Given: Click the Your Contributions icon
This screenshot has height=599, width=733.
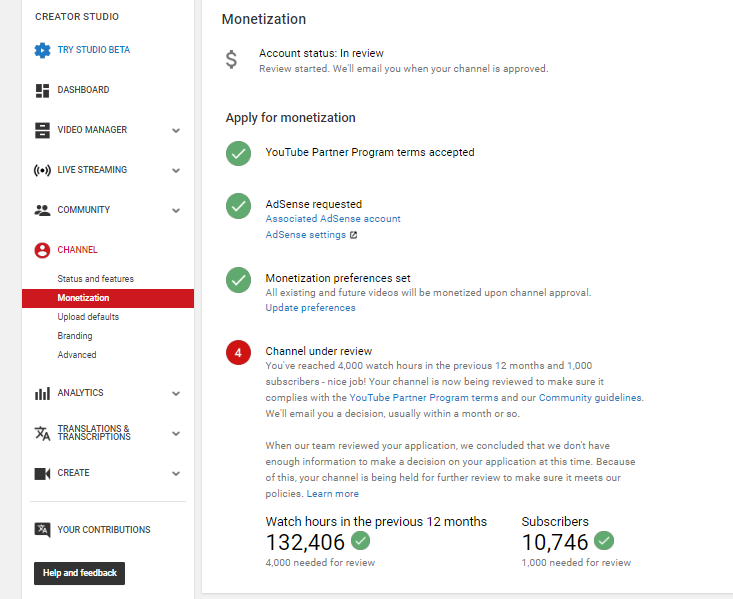Looking at the screenshot, I should click(42, 530).
